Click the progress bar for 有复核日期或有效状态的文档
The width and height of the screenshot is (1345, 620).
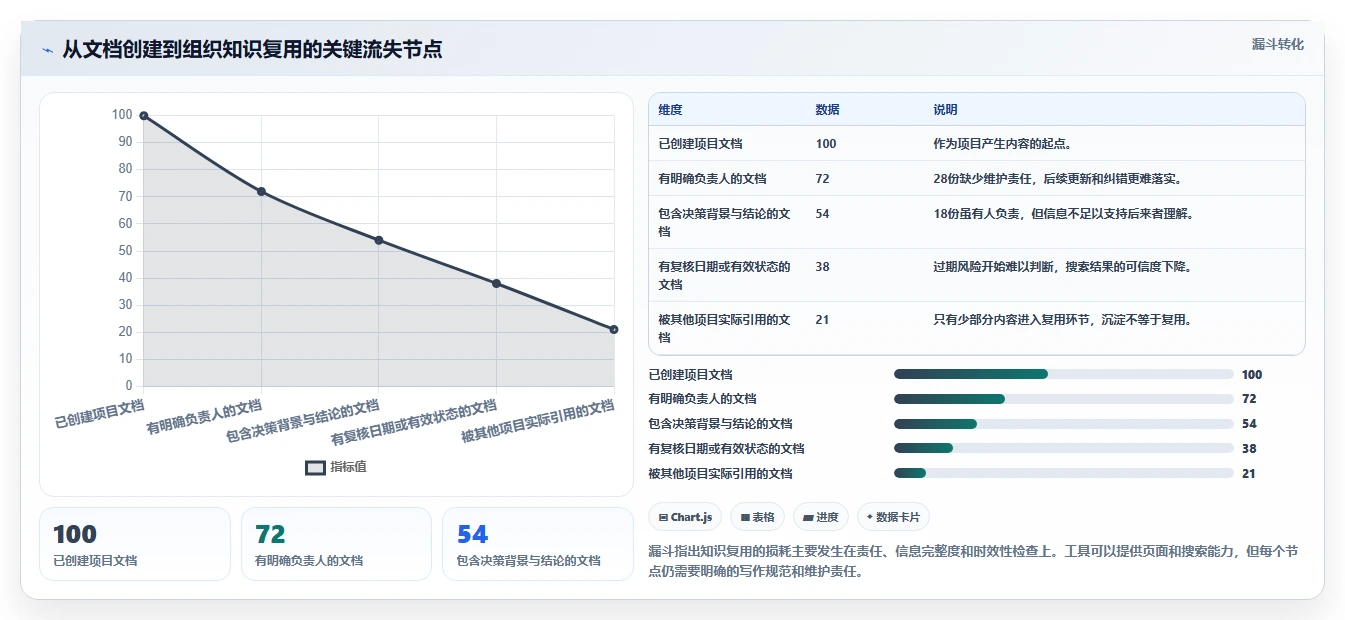click(1064, 449)
